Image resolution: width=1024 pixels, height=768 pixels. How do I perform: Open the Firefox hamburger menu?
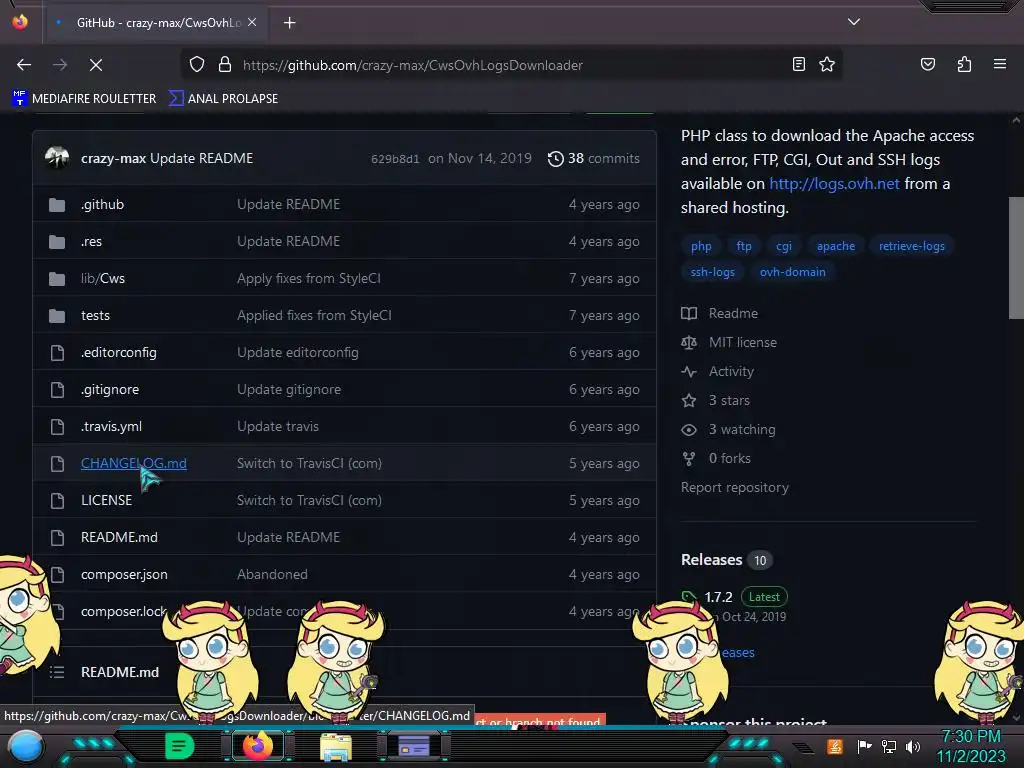(999, 64)
